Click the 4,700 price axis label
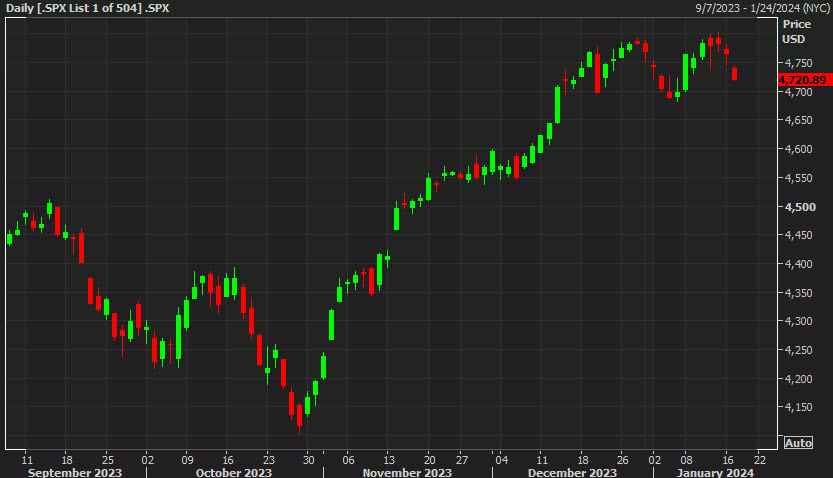The height and width of the screenshot is (478, 833). coord(798,92)
